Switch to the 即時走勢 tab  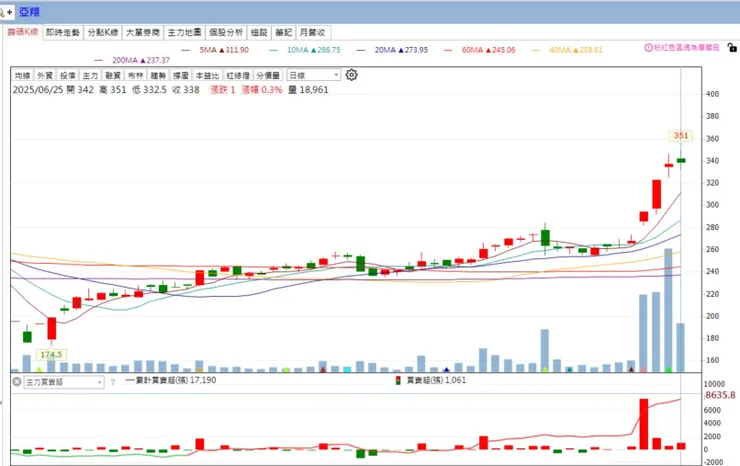tap(63, 33)
